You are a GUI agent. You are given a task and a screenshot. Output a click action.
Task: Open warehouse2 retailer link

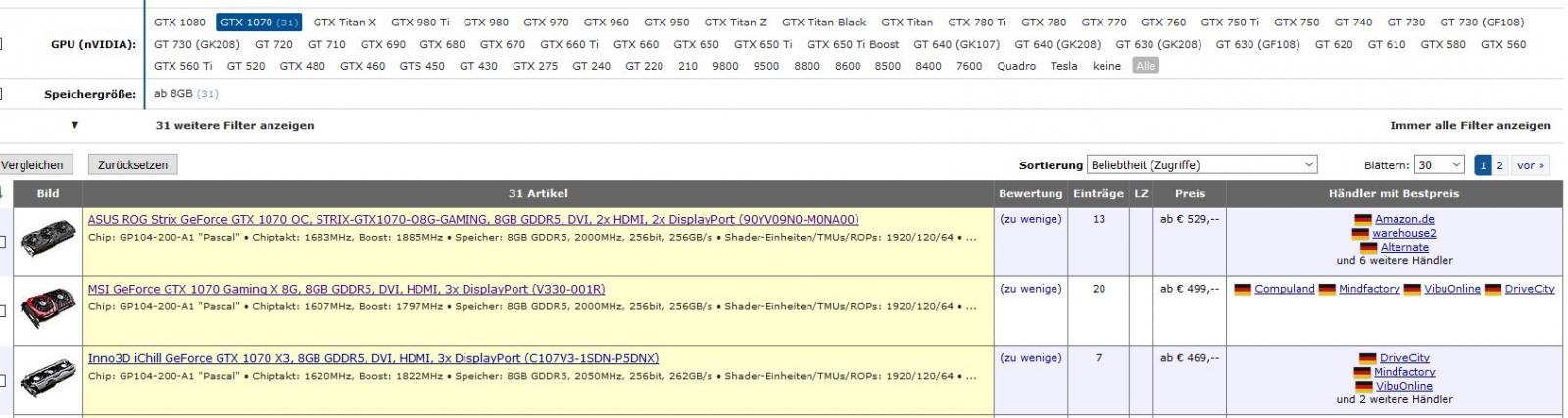(x=1404, y=234)
